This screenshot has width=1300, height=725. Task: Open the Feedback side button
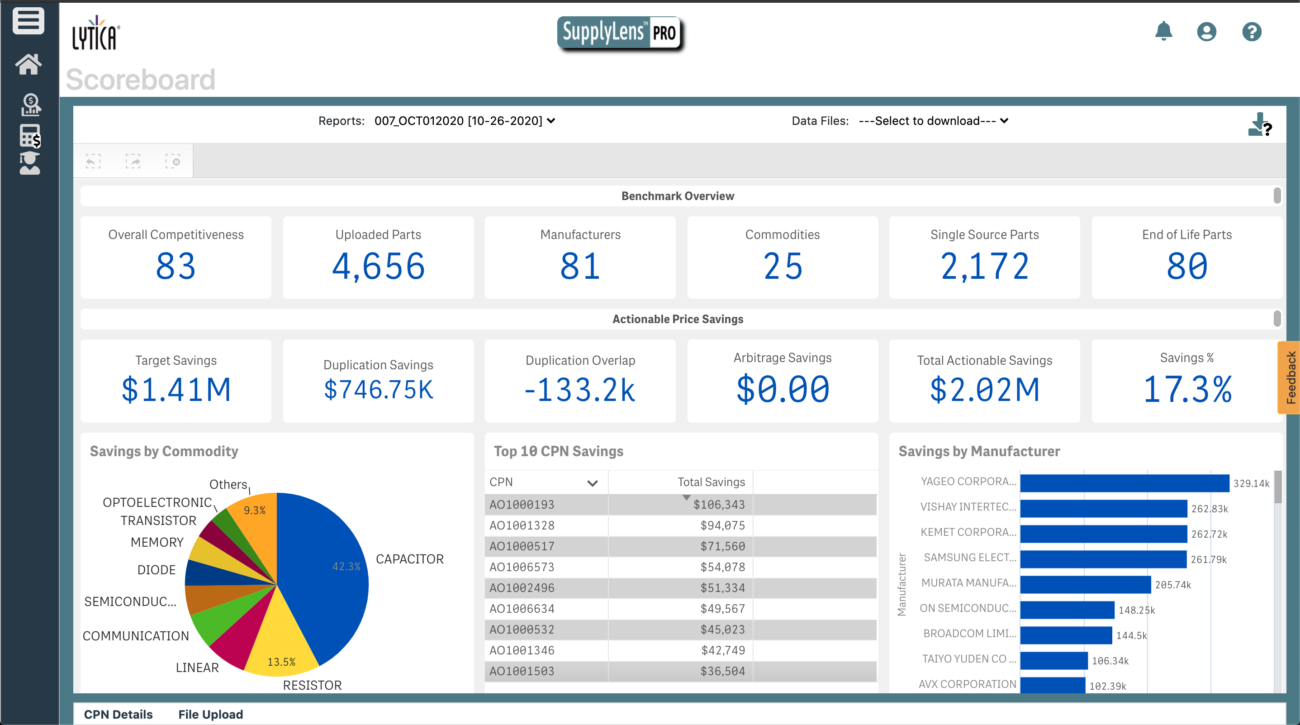click(x=1289, y=377)
